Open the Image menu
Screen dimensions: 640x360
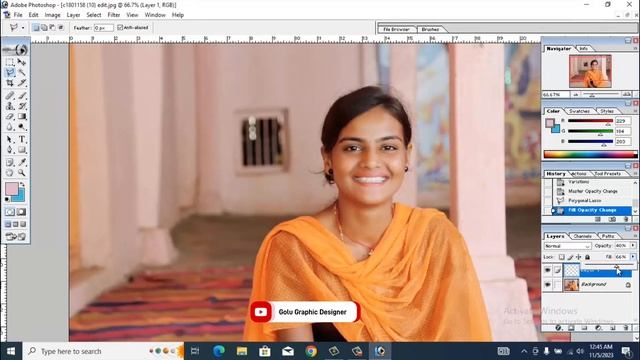pos(52,15)
